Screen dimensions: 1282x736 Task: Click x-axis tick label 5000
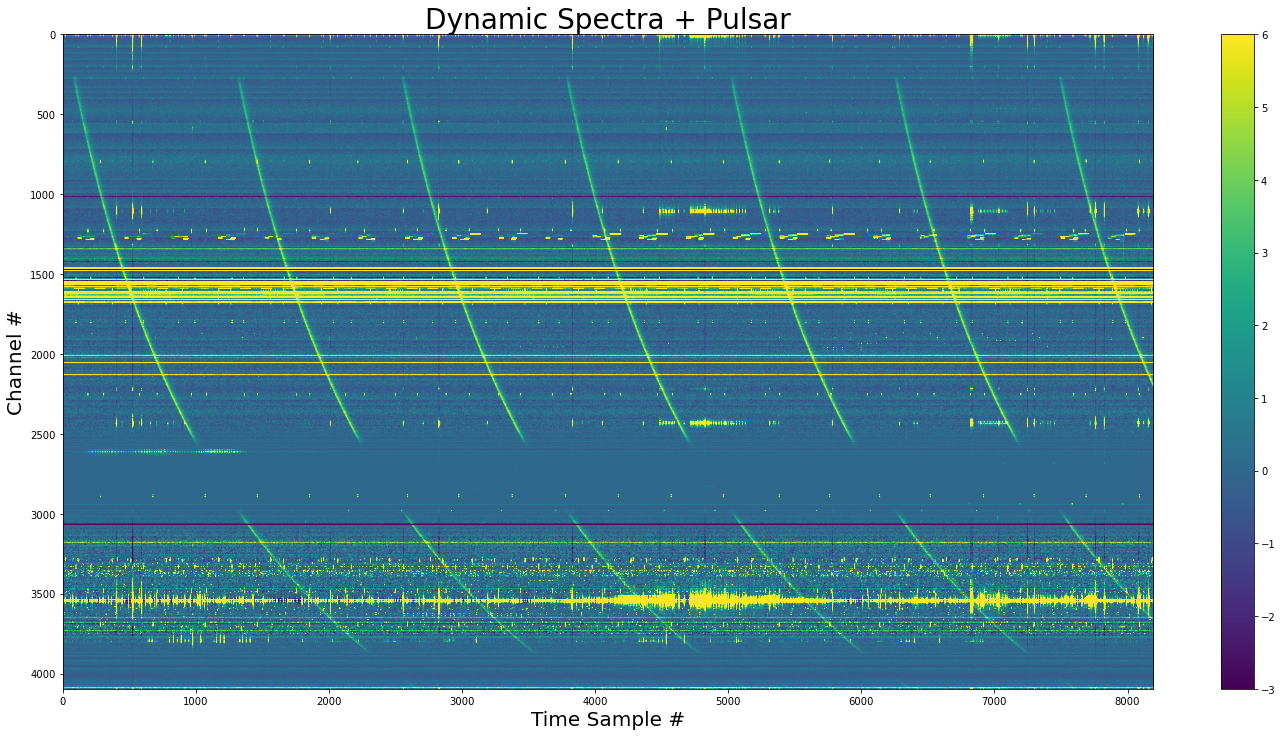(x=728, y=700)
